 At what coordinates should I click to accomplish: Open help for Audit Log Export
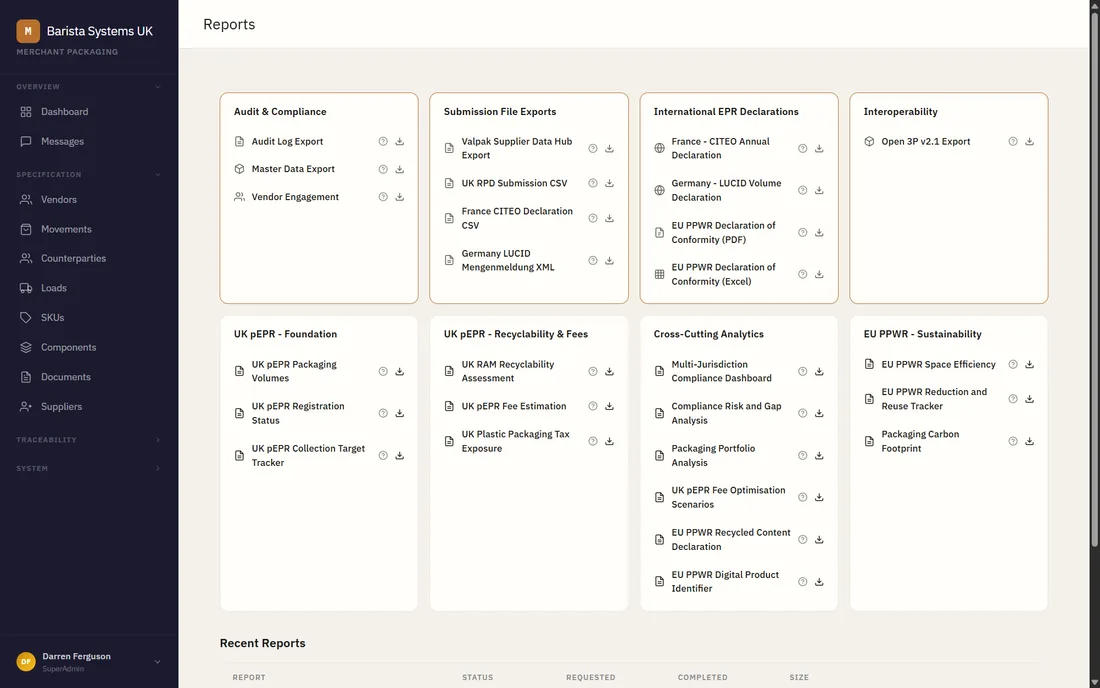pos(383,141)
